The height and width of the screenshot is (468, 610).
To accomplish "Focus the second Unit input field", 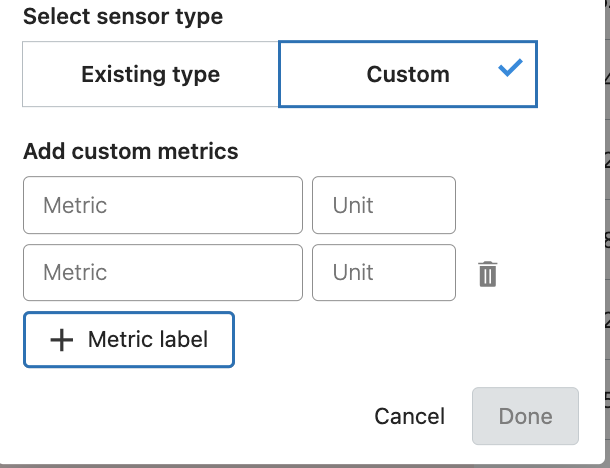I will tap(384, 273).
